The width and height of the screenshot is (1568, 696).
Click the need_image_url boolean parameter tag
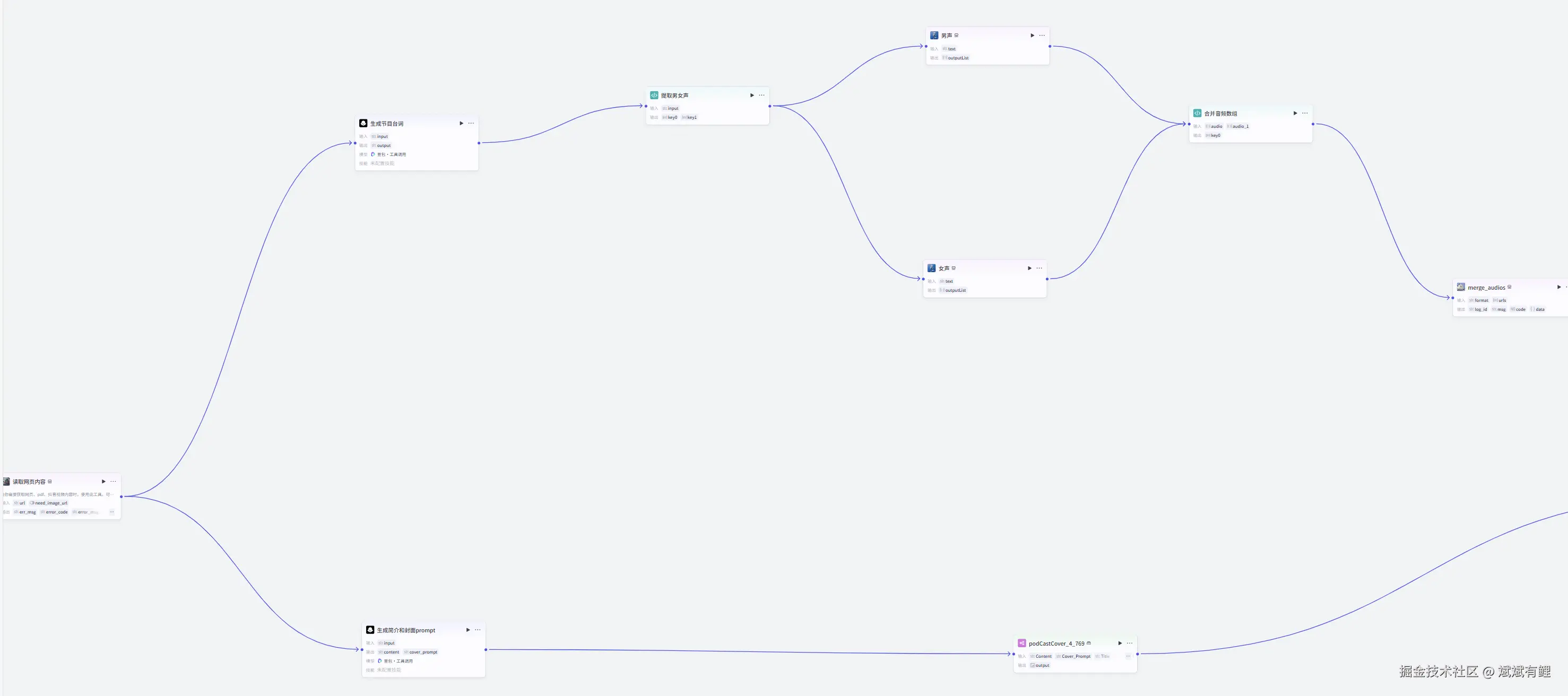pyautogui.click(x=49, y=503)
